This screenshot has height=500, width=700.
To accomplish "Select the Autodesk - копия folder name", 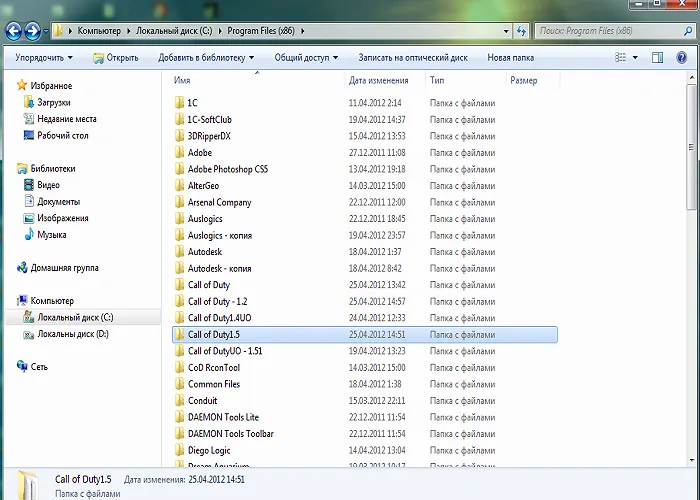I will pyautogui.click(x=220, y=268).
